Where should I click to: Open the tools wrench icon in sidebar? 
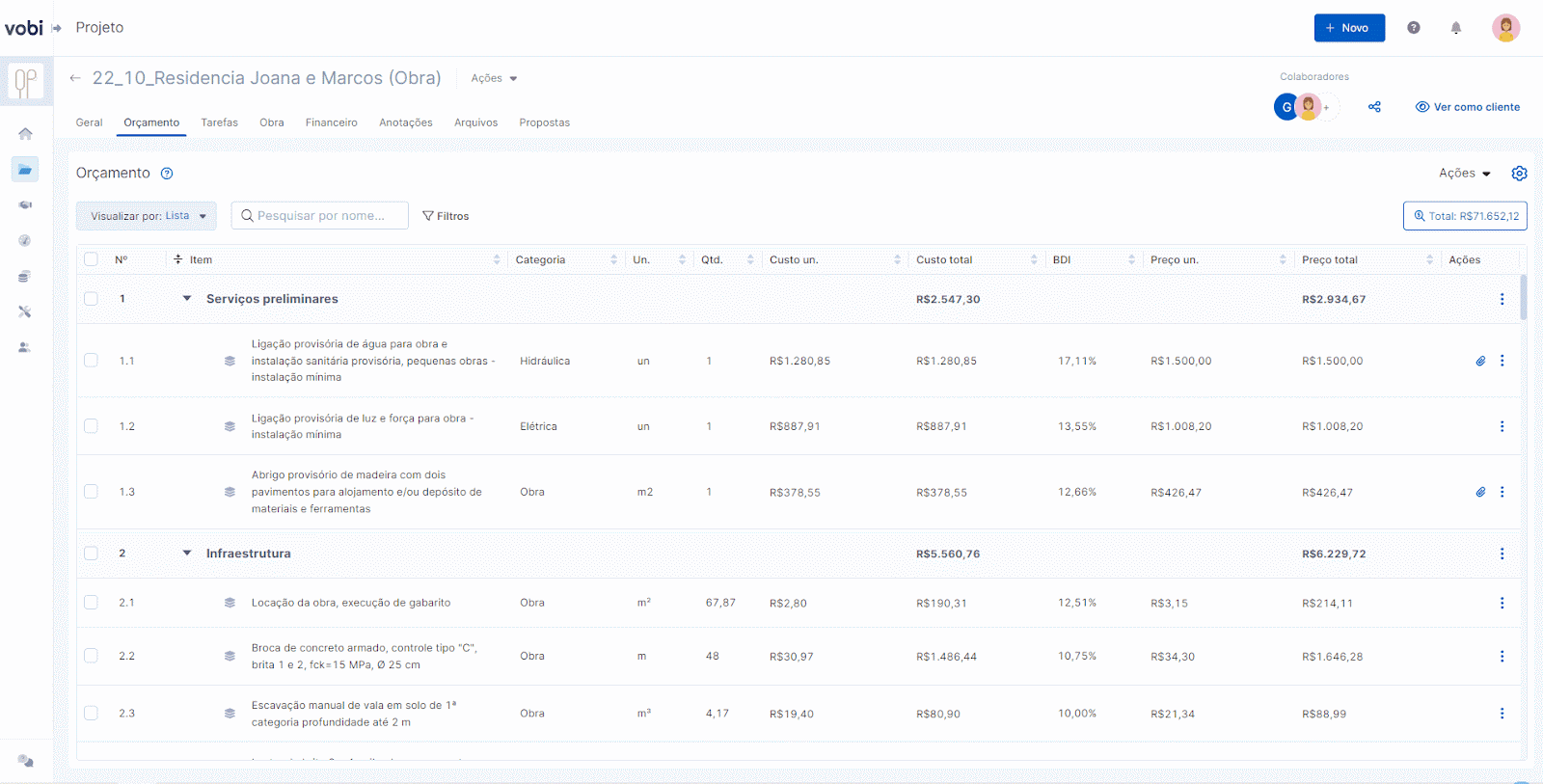coord(25,311)
